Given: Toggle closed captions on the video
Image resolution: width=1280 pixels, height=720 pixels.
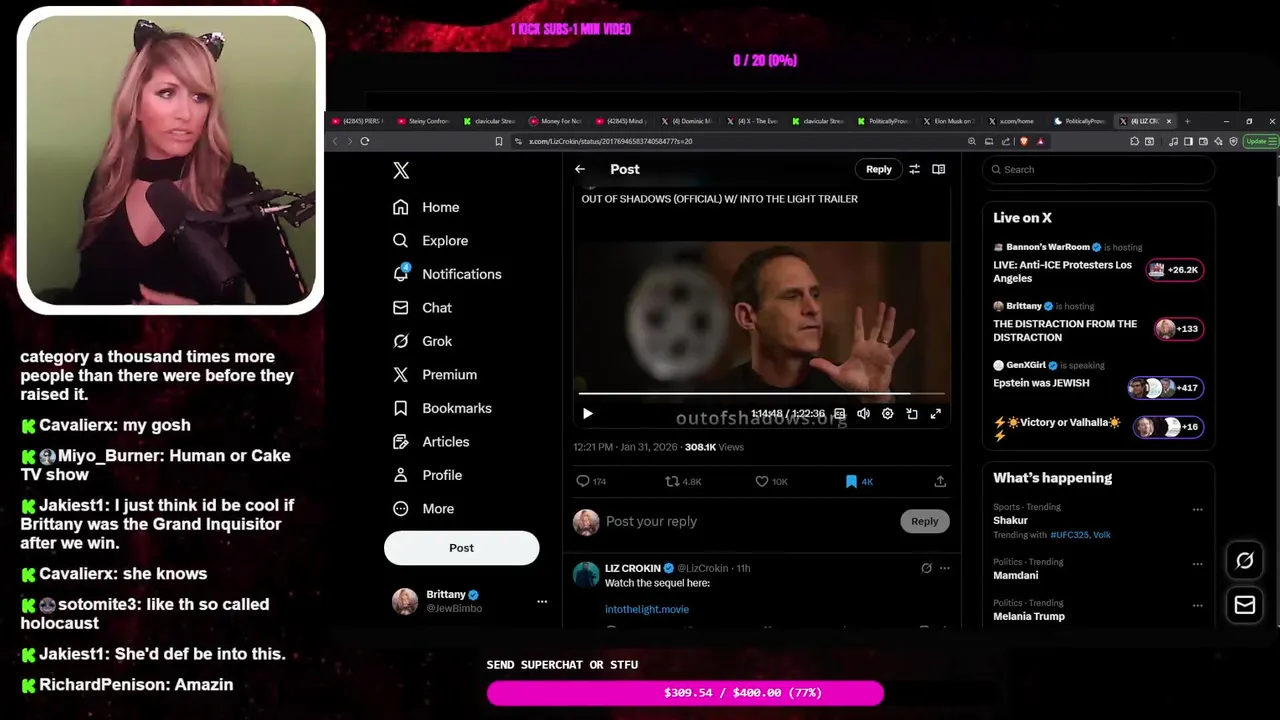Looking at the screenshot, I should [x=840, y=413].
